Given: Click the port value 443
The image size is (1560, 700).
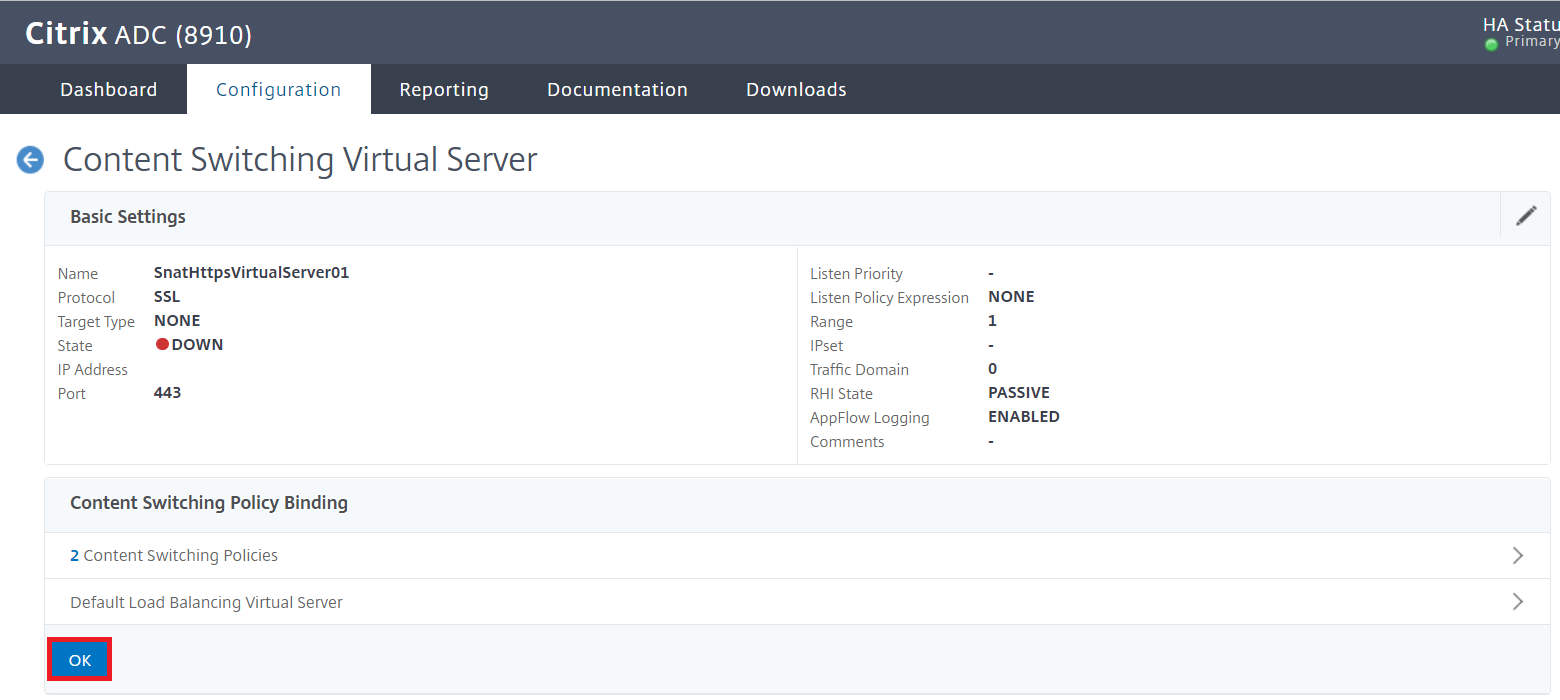Looking at the screenshot, I should click(x=167, y=393).
